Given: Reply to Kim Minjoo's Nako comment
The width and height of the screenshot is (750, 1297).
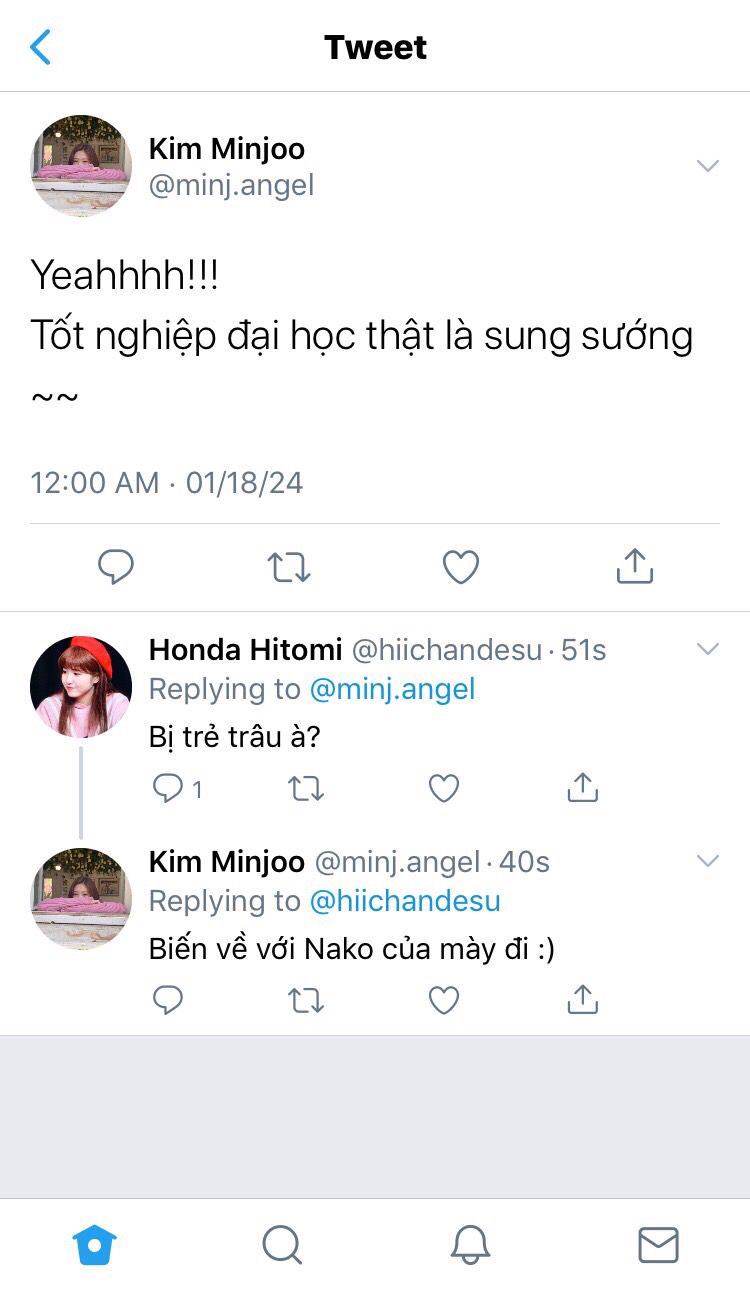Looking at the screenshot, I should (167, 1000).
